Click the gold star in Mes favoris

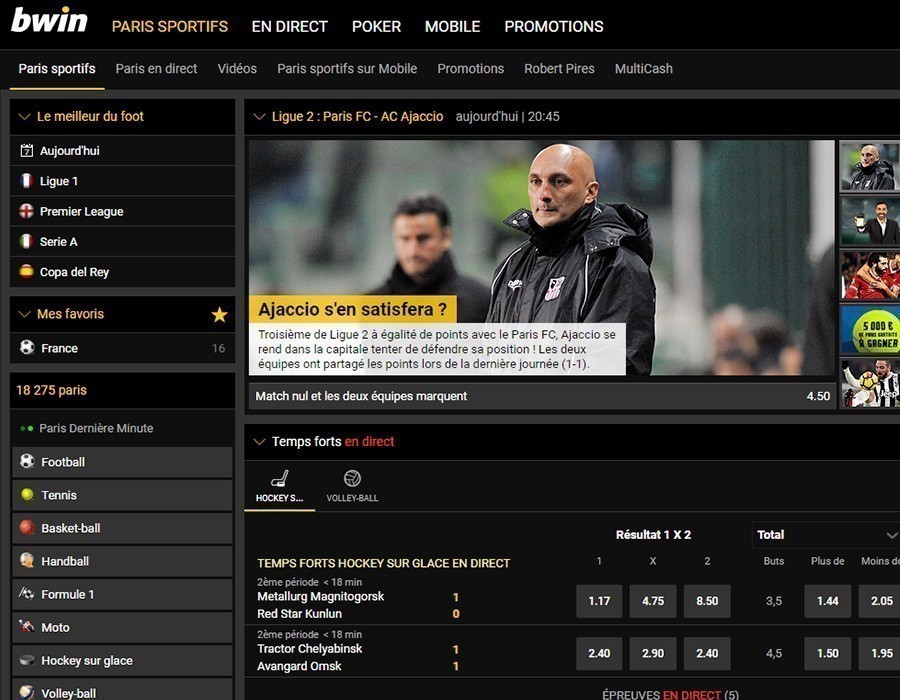[x=219, y=314]
